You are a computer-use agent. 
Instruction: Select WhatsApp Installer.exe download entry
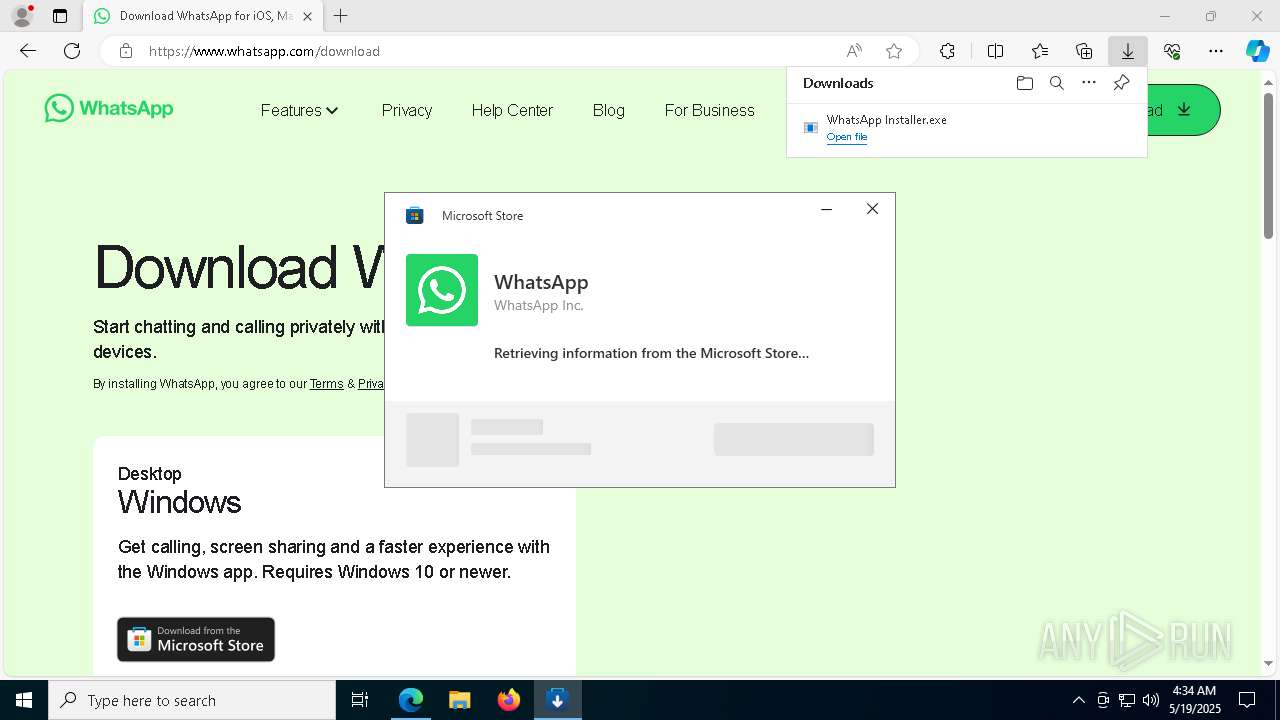click(x=966, y=128)
